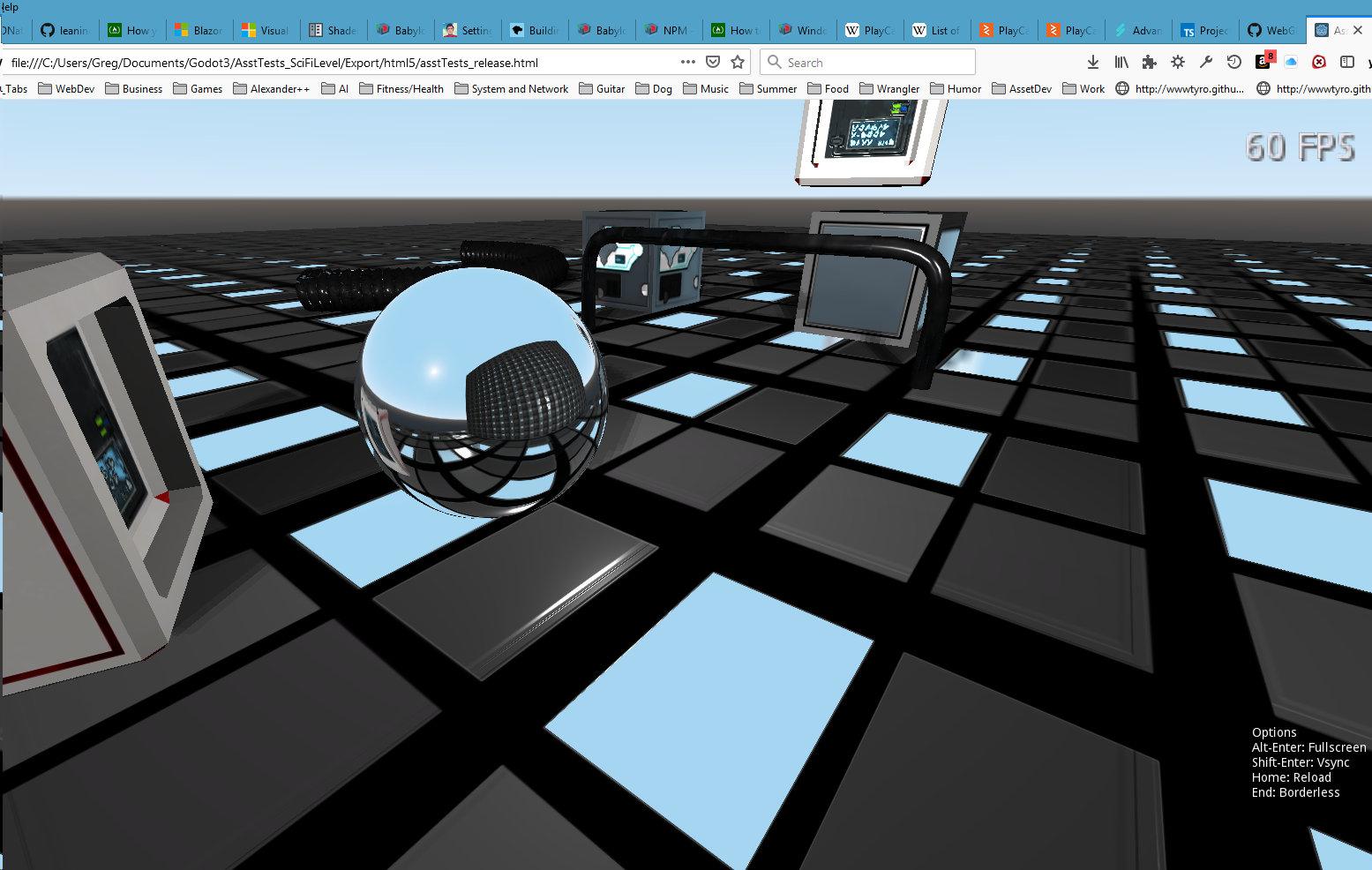
Task: Open the settings gear toolbar icon
Action: tap(1178, 62)
